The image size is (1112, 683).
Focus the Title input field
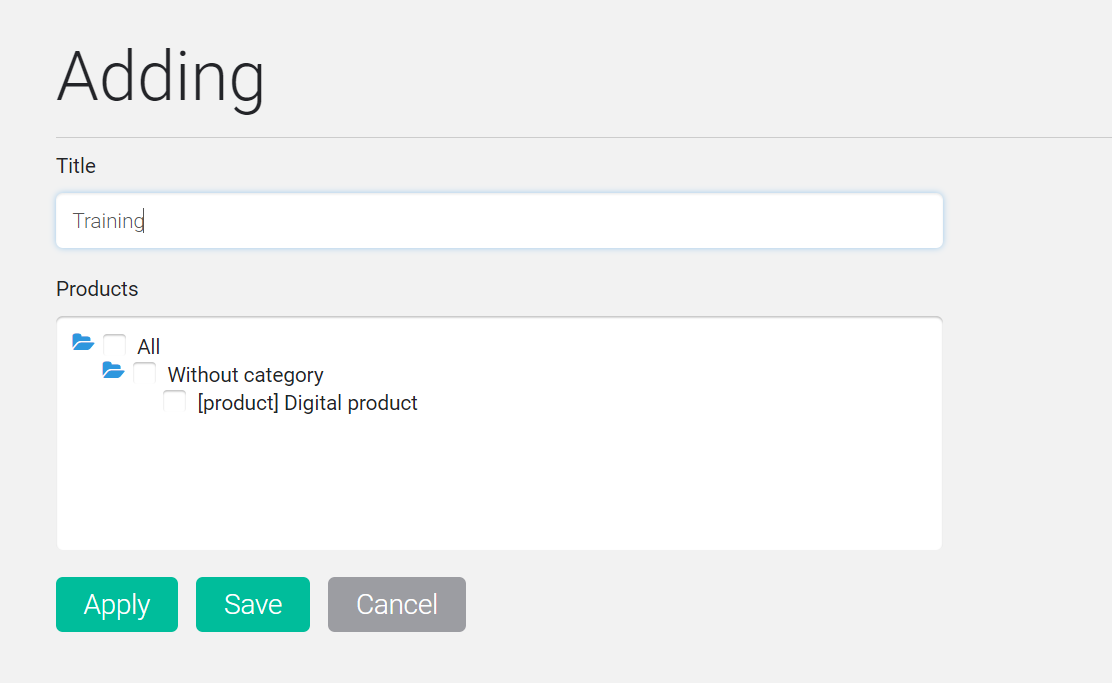pos(499,221)
